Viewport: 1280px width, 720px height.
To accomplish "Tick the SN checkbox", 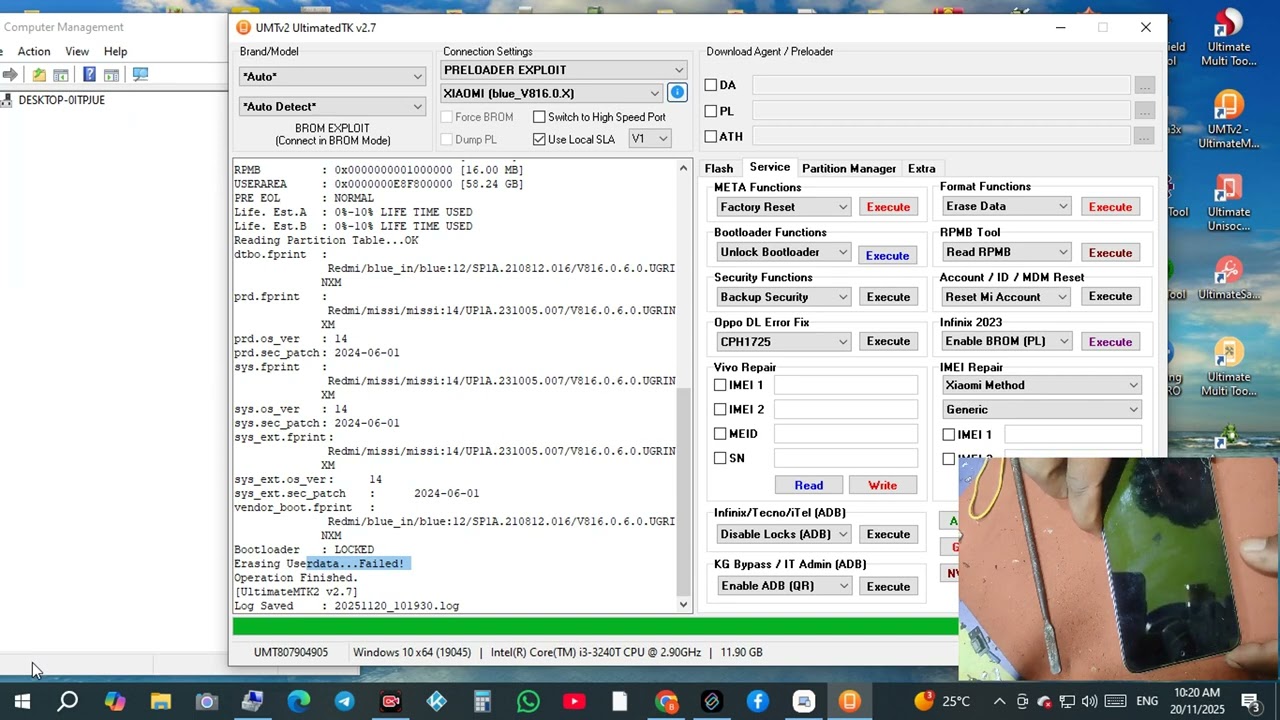I will coord(720,458).
